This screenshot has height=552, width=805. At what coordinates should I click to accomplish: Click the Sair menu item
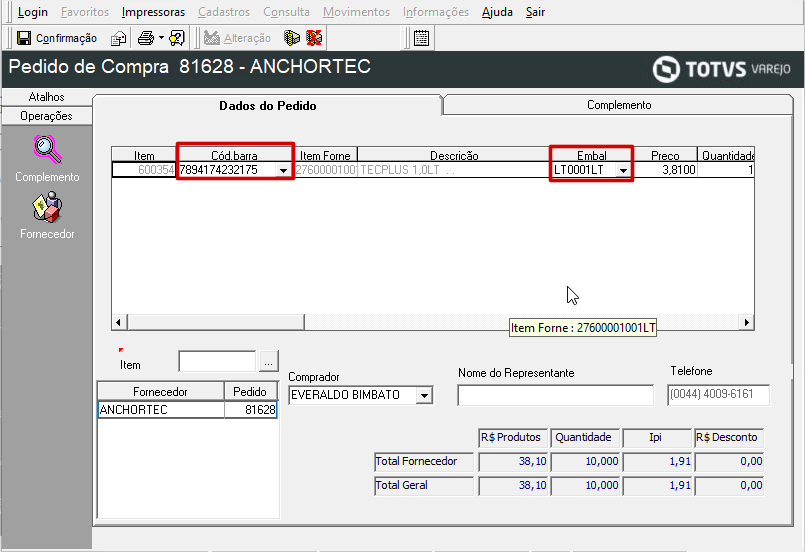click(535, 12)
